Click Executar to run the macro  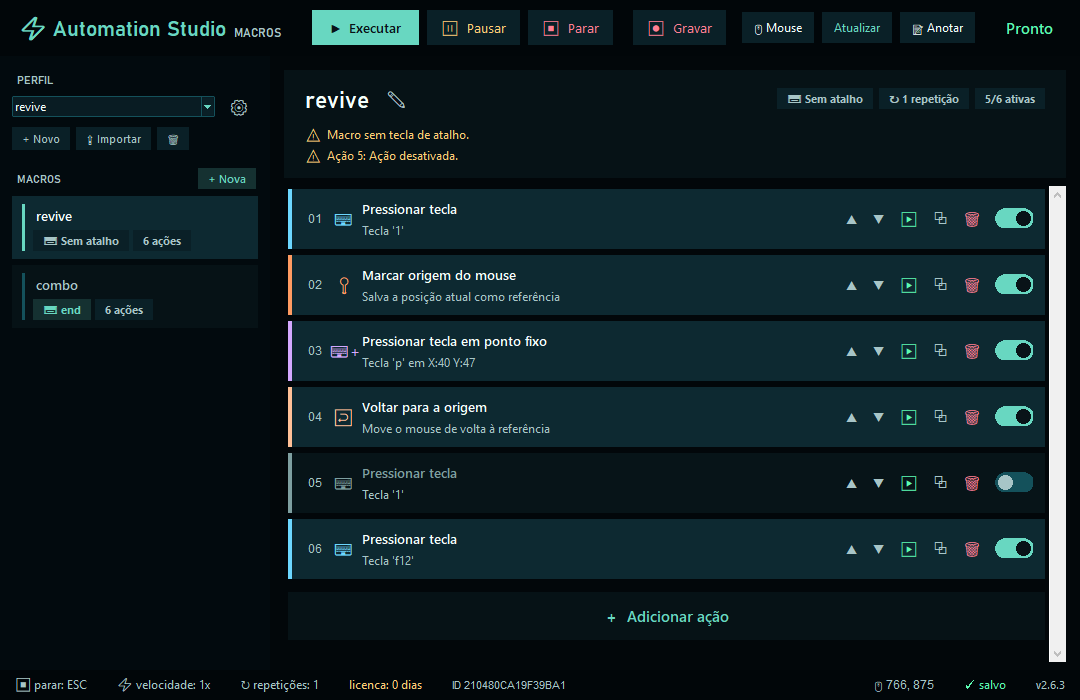pos(365,28)
